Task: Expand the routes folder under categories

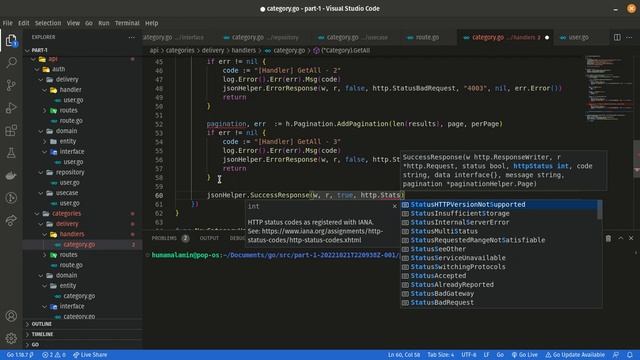Action: pyautogui.click(x=68, y=255)
